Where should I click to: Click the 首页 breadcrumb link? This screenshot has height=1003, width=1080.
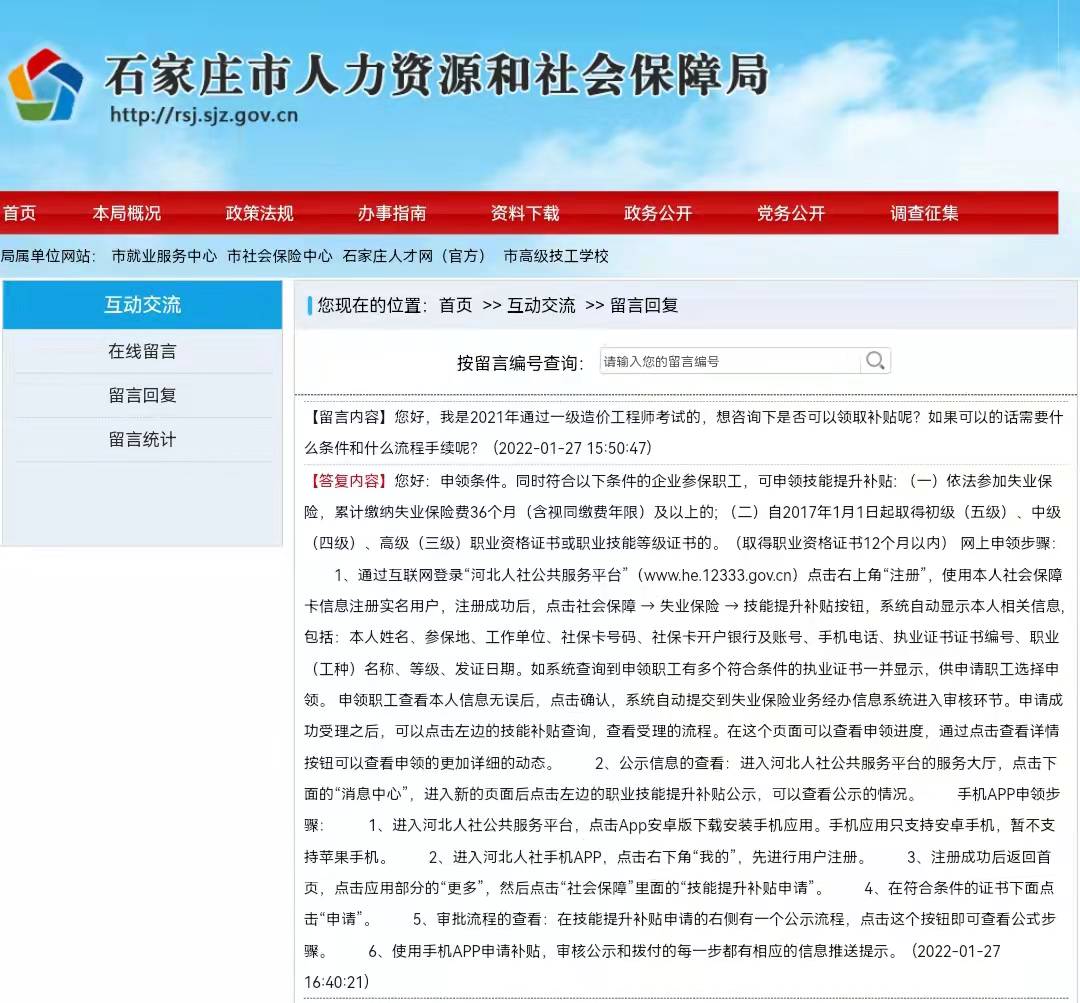[456, 306]
